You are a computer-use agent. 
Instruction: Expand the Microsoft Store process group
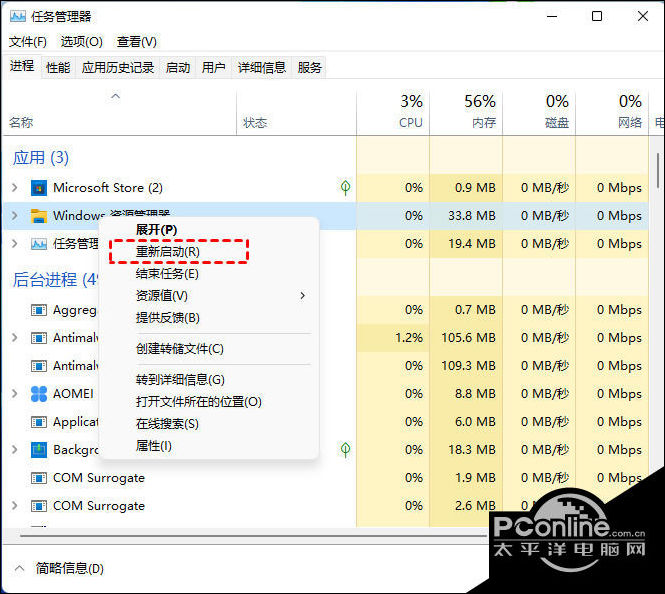pyautogui.click(x=14, y=188)
